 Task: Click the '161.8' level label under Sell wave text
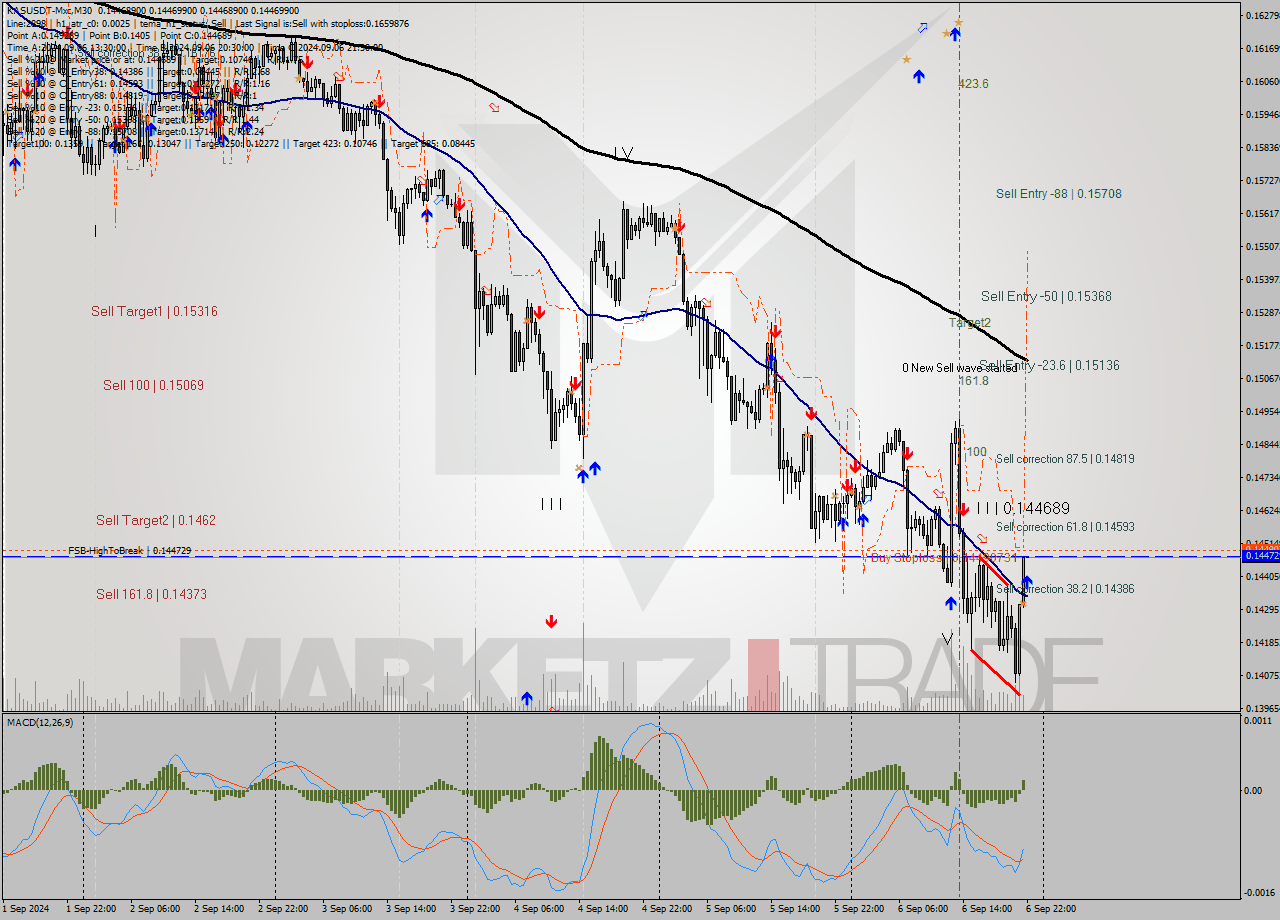973,381
